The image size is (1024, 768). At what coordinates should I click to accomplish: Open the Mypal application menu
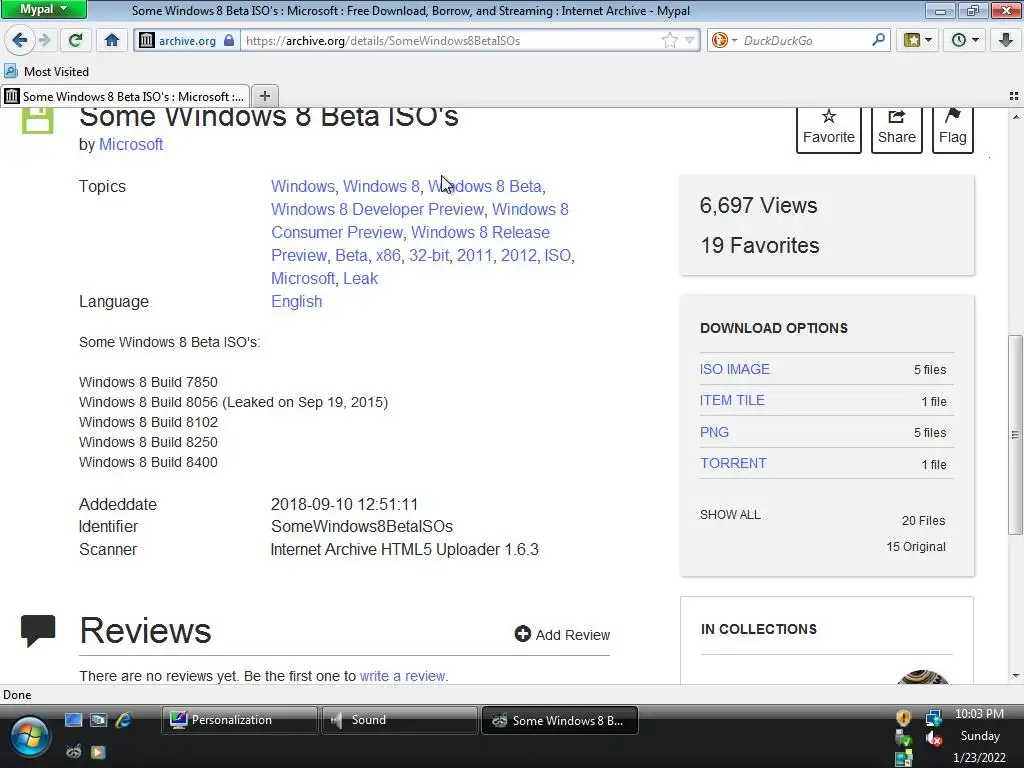point(43,9)
